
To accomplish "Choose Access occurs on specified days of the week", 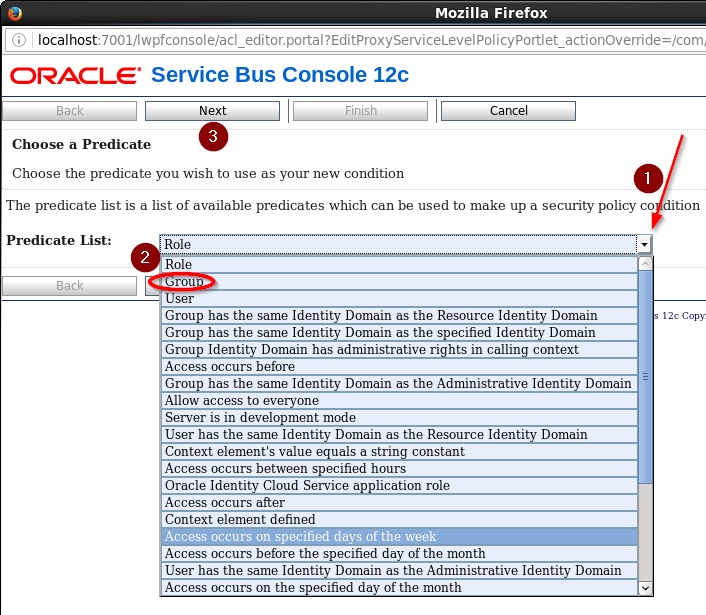I will click(x=300, y=537).
